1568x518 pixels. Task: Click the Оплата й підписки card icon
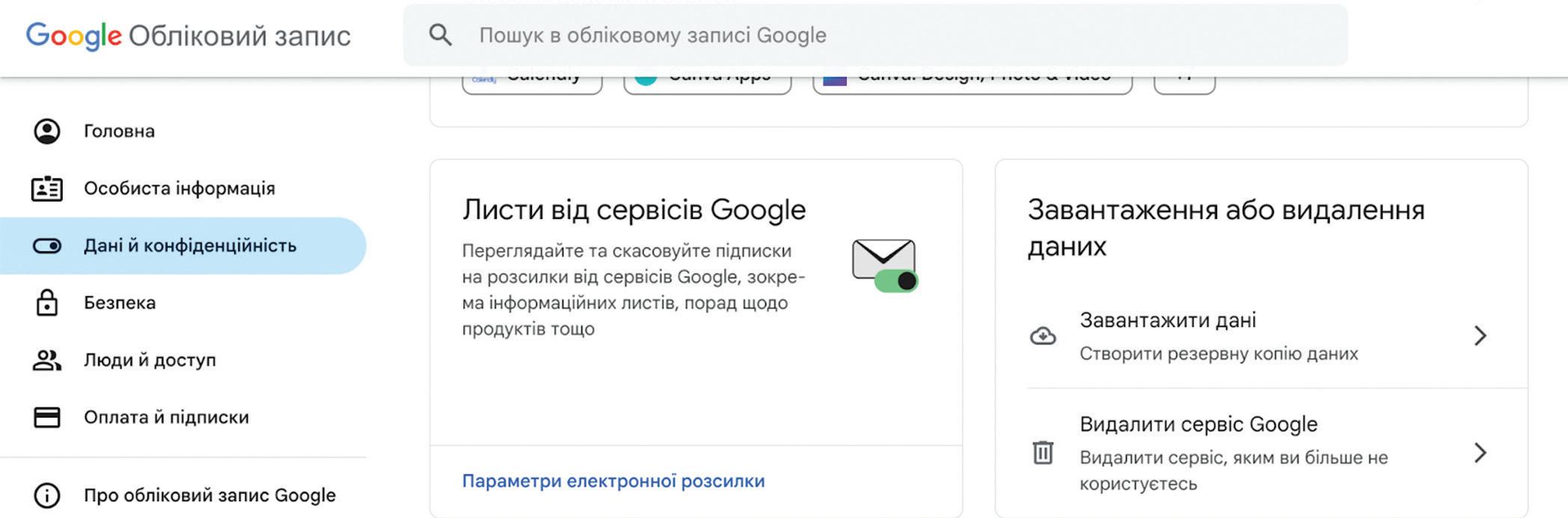[x=47, y=417]
